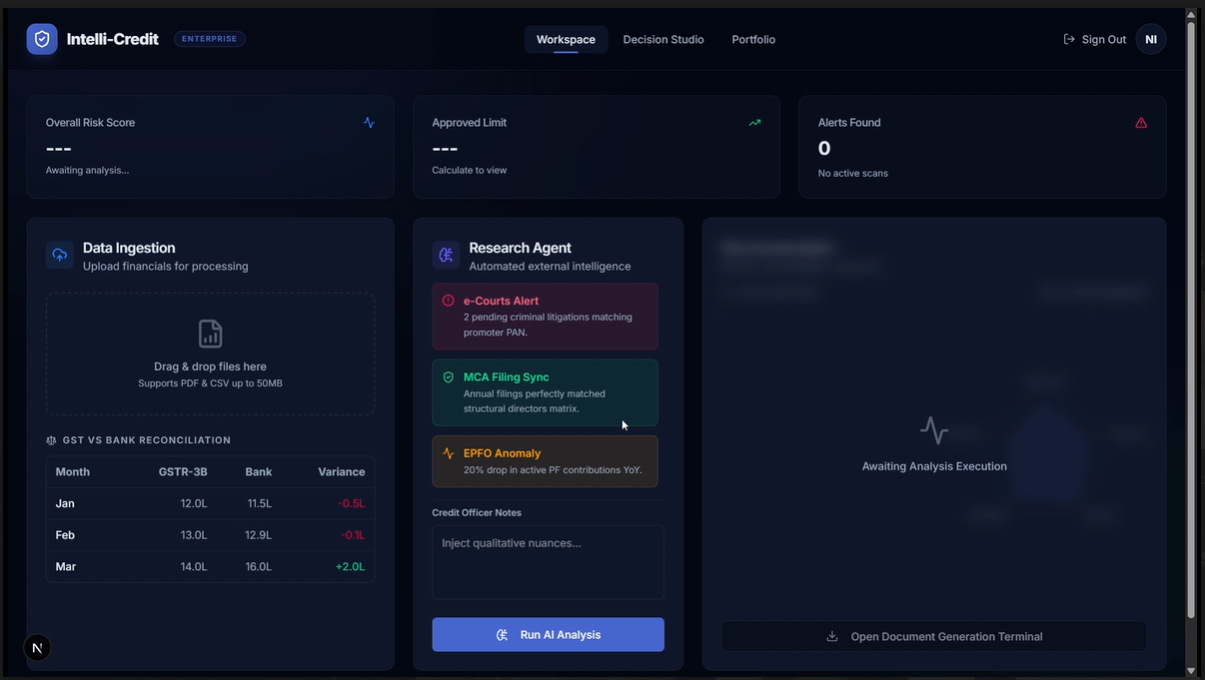Click the 16.0L Bank value
1205x680 pixels.
tap(258, 567)
